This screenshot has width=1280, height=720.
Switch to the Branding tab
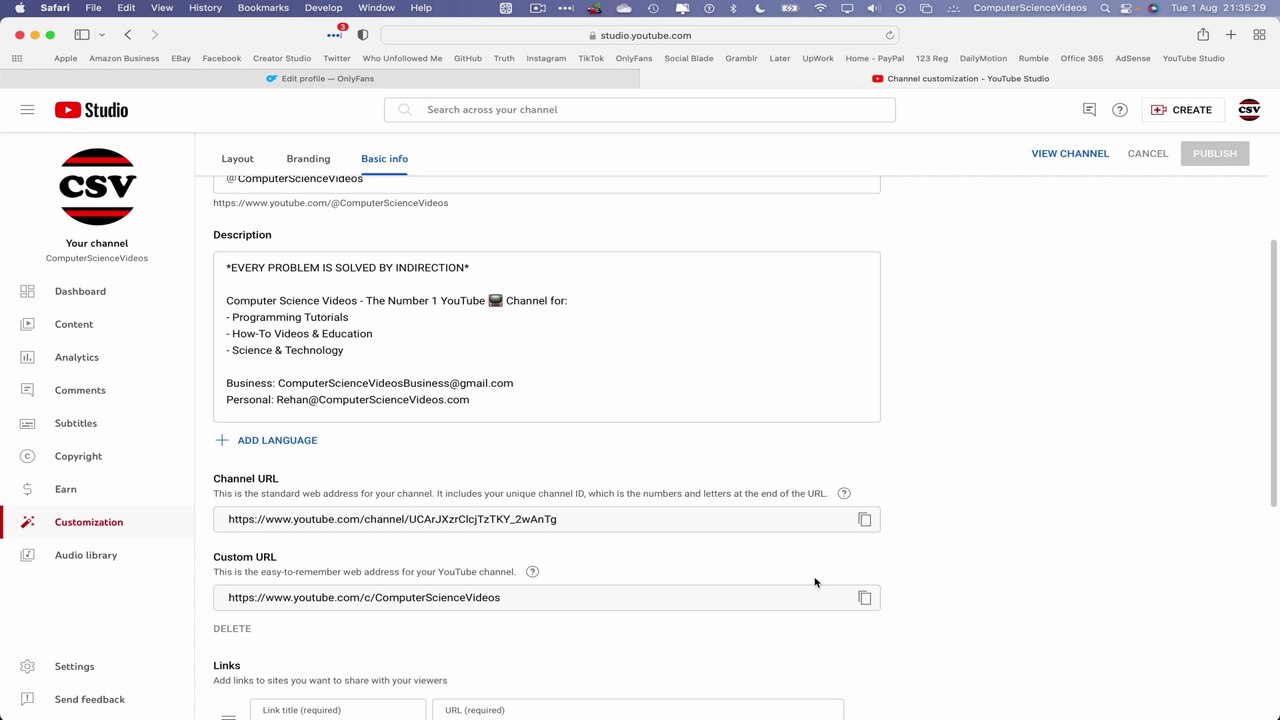pyautogui.click(x=308, y=159)
